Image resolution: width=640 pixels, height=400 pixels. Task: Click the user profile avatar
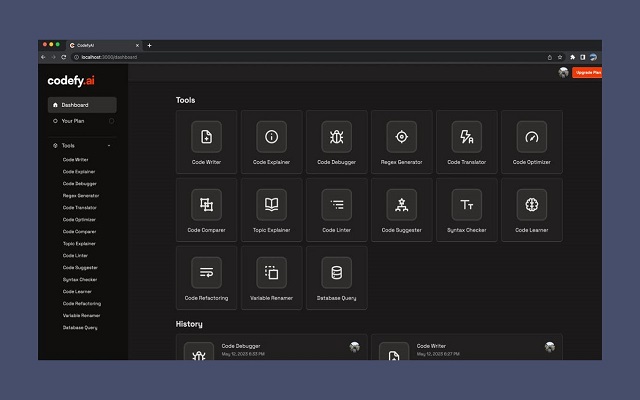563,72
